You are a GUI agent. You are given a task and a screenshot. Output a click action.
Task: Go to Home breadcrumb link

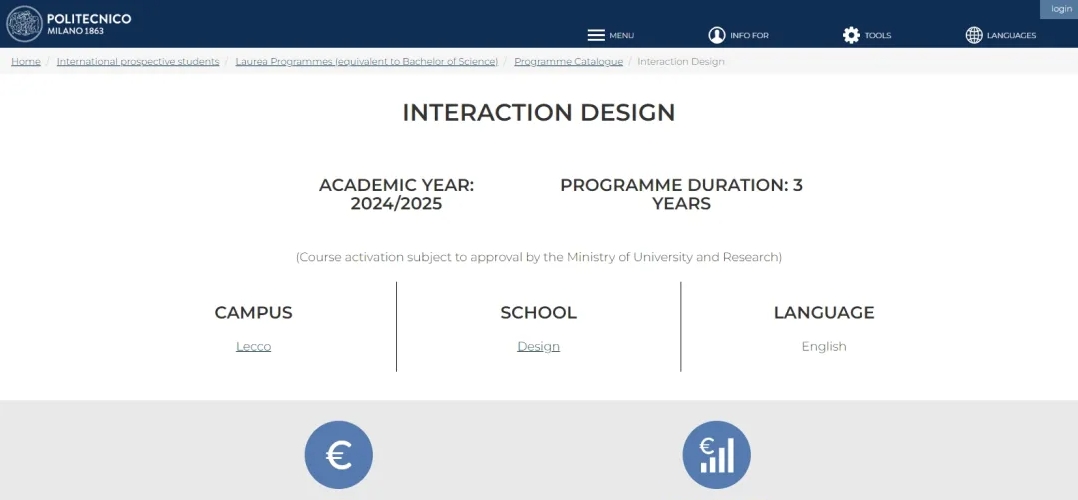[25, 61]
